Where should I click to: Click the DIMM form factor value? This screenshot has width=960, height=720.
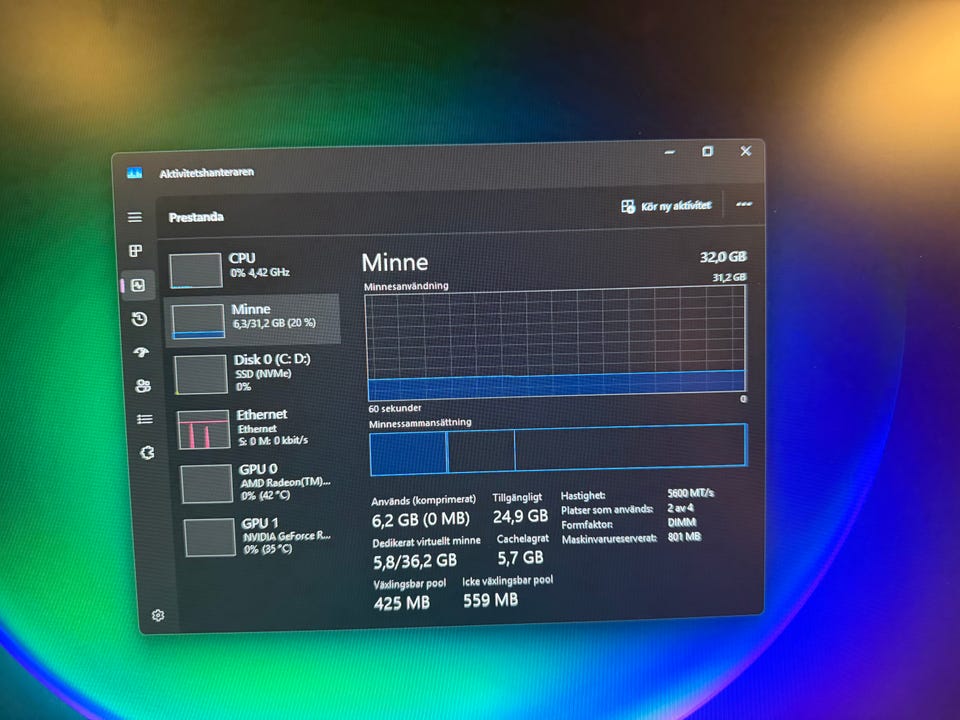click(681, 522)
